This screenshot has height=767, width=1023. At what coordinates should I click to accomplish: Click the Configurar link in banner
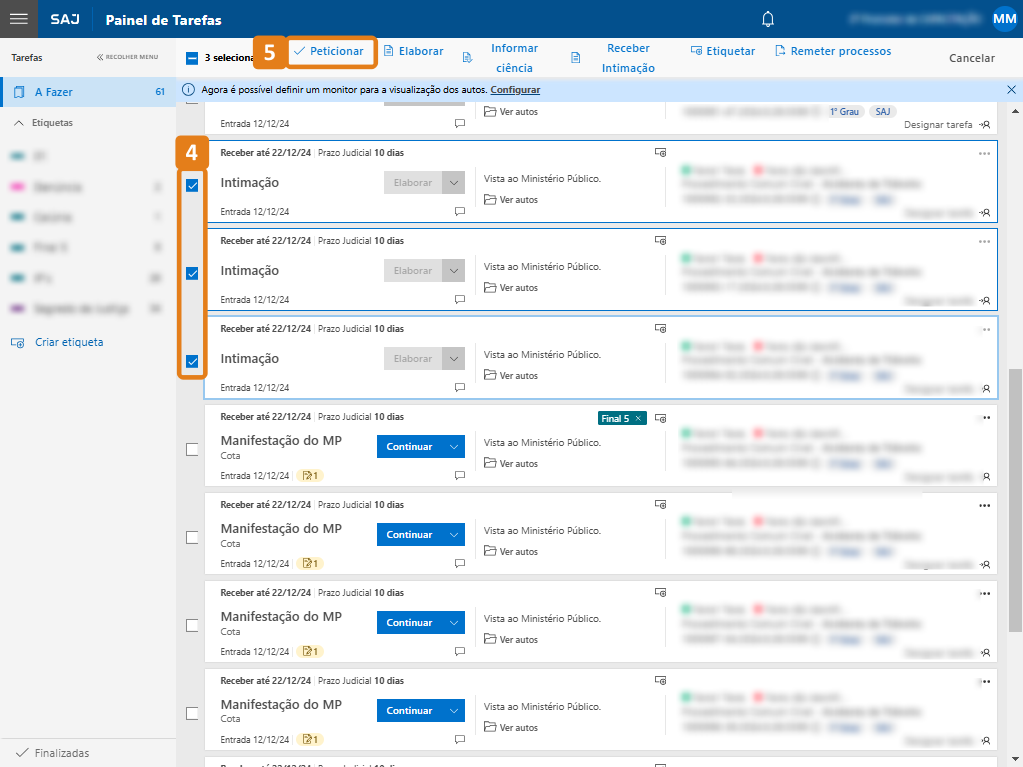click(x=515, y=90)
